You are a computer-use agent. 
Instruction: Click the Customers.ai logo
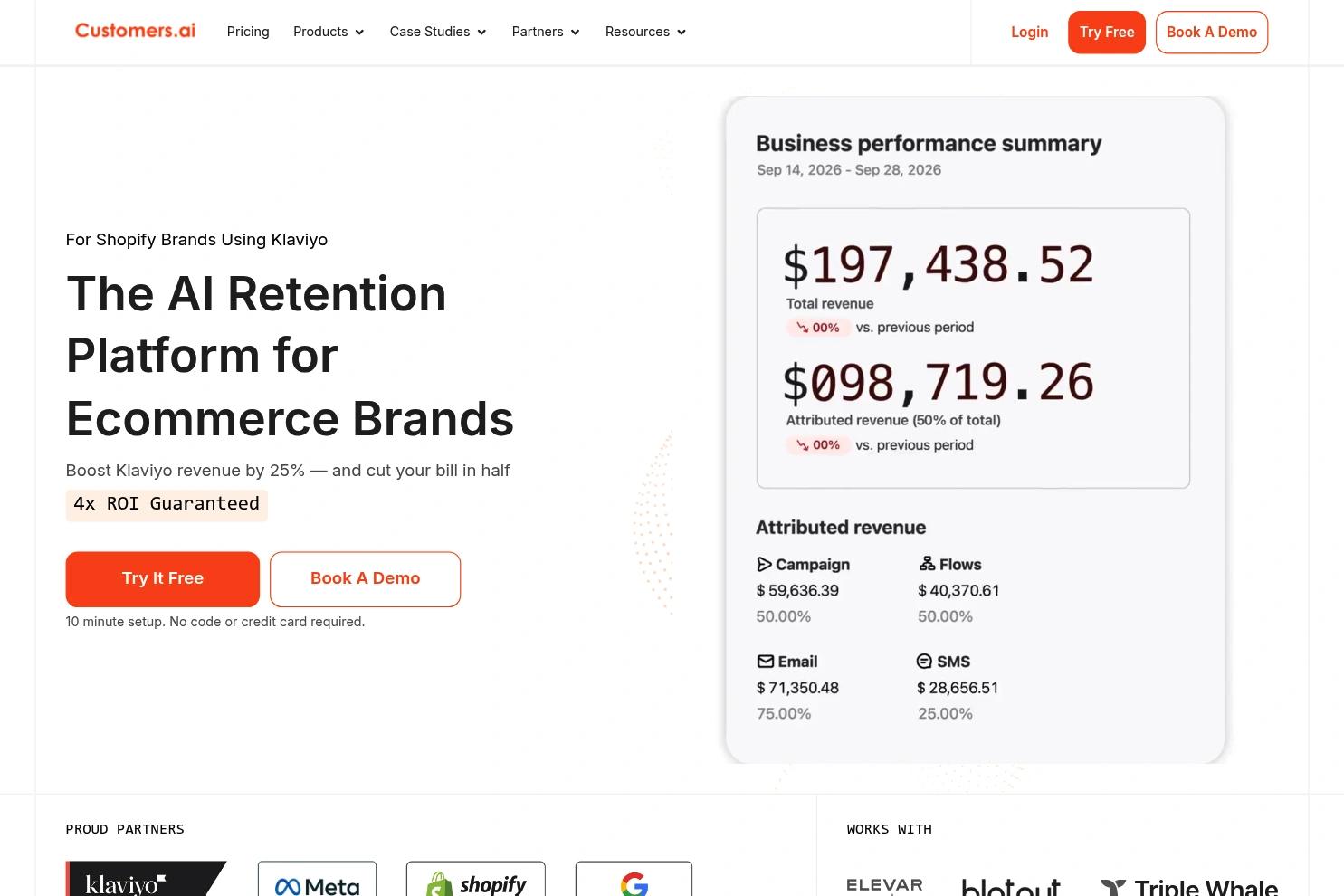tap(135, 31)
